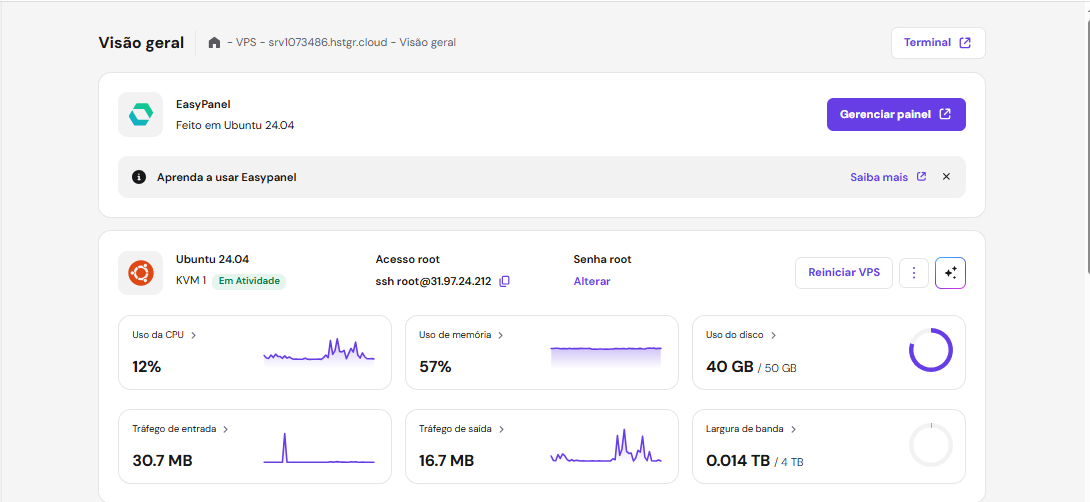Open the Tráfego de entrada details
Image resolution: width=1090 pixels, height=502 pixels.
(180, 429)
